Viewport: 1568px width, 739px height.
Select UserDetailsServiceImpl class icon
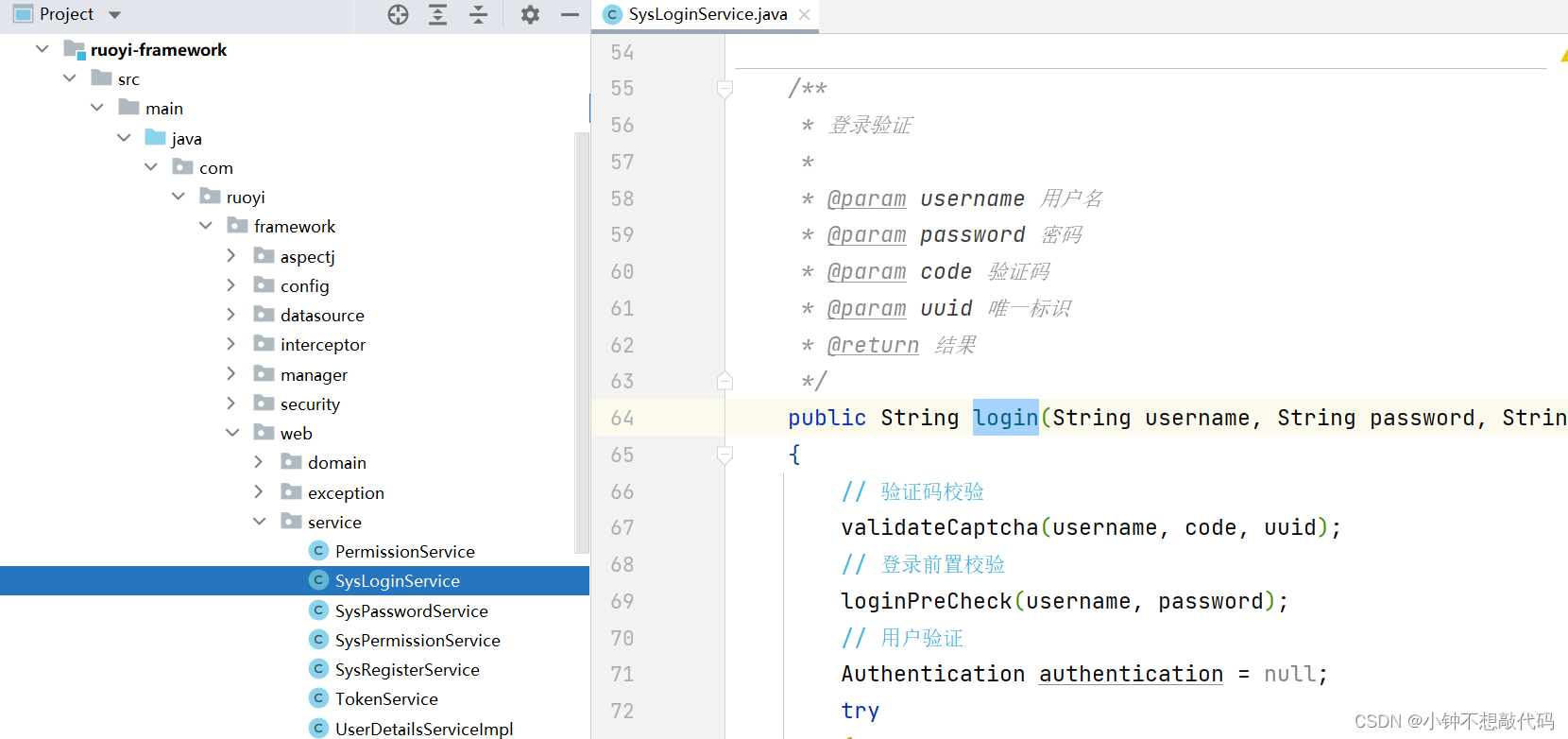[x=318, y=729]
